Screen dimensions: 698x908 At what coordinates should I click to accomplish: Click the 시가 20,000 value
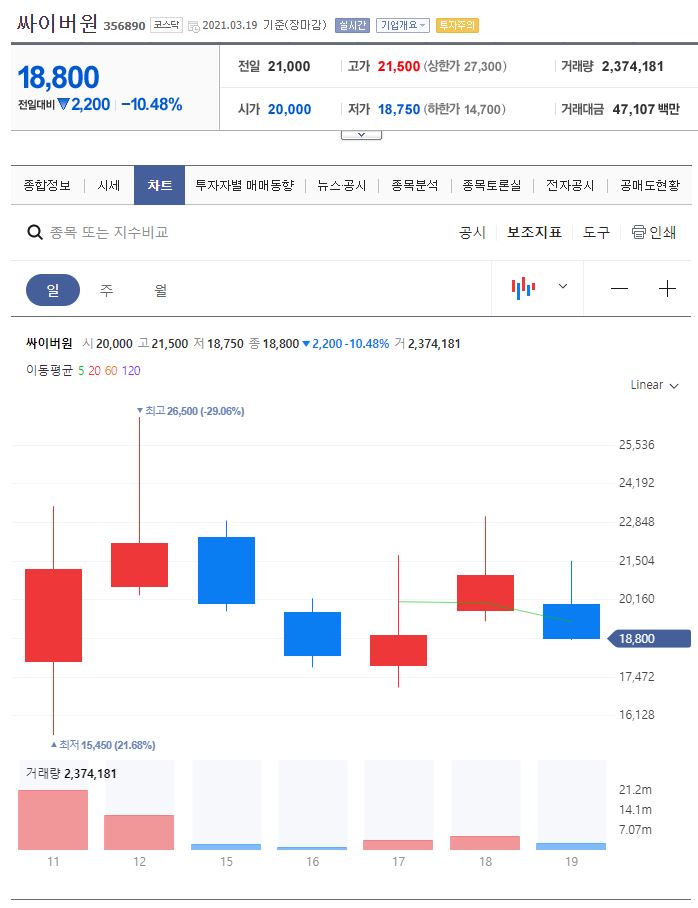pos(289,109)
